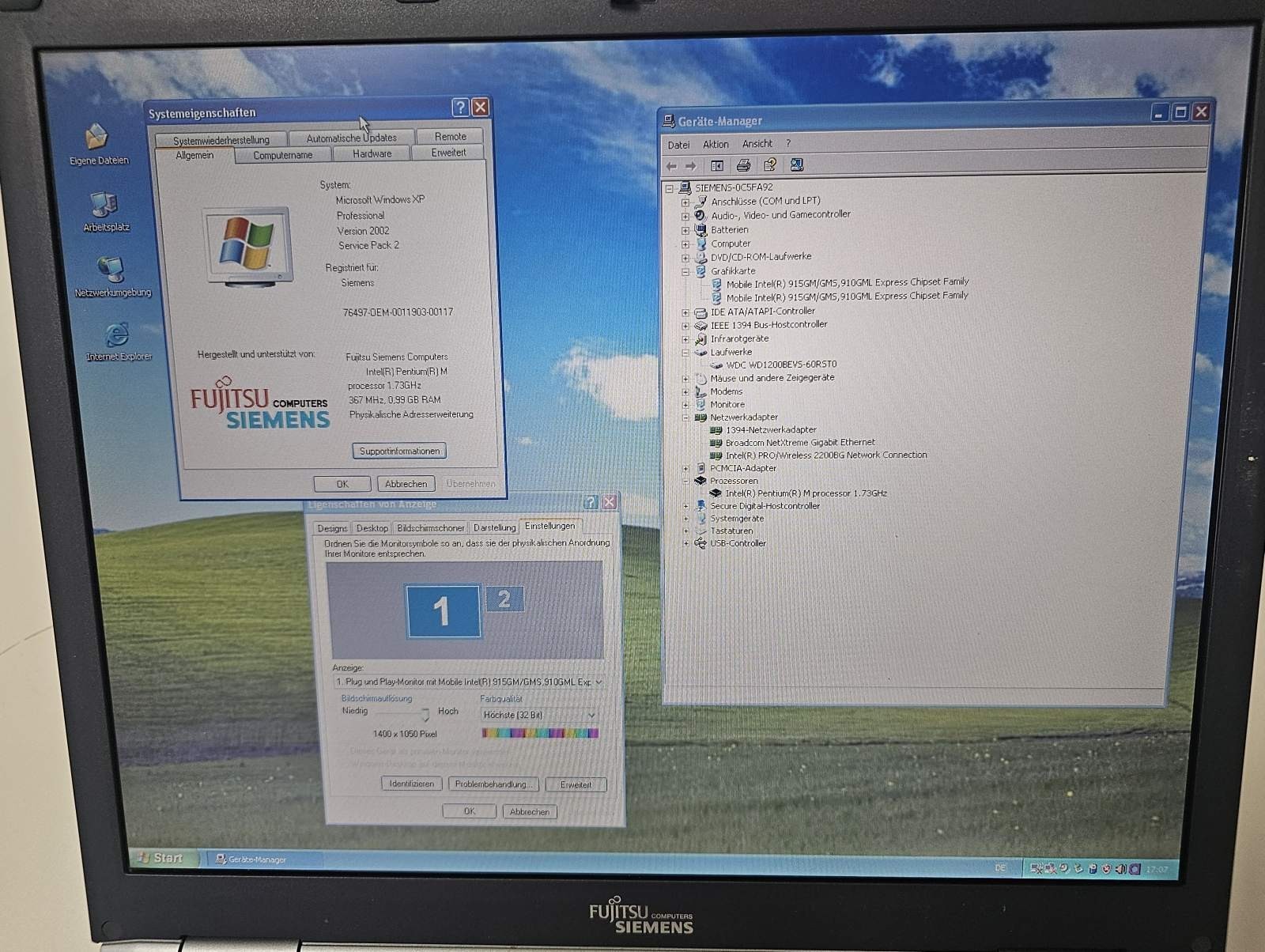Image resolution: width=1265 pixels, height=952 pixels.
Task: Click the Supportinformationen button
Action: 399,451
